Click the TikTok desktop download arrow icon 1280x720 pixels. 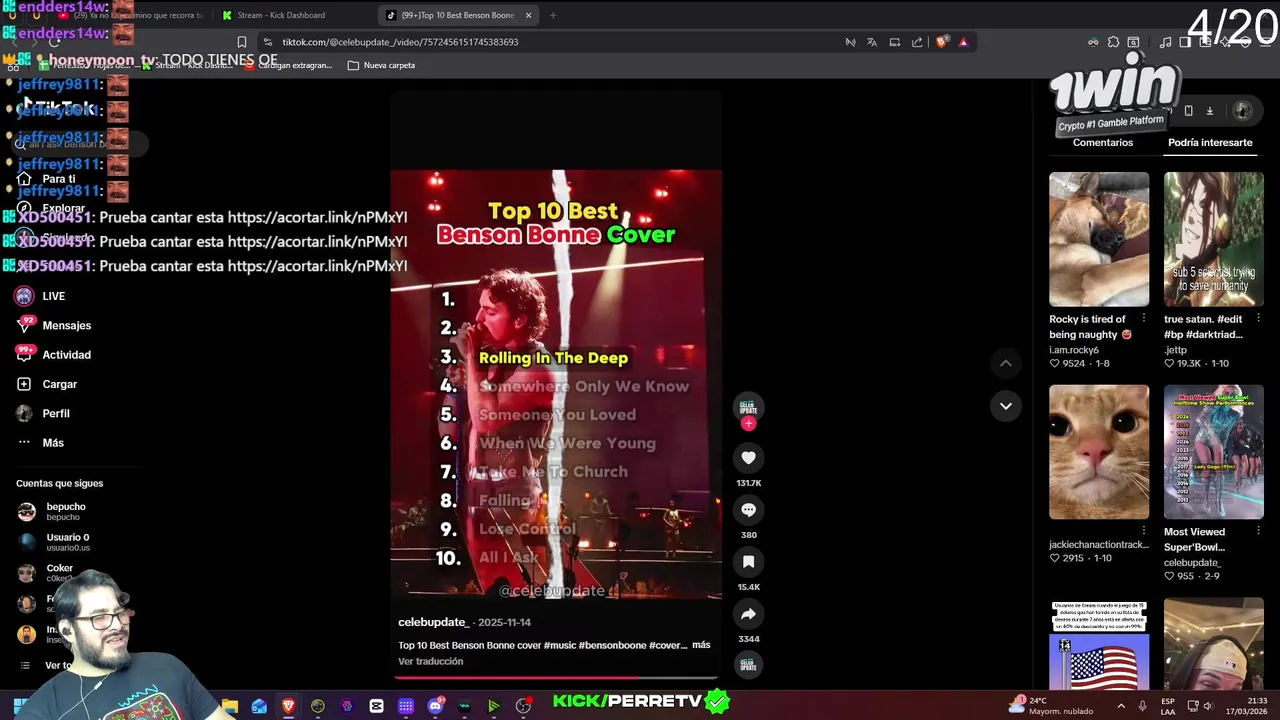1209,111
